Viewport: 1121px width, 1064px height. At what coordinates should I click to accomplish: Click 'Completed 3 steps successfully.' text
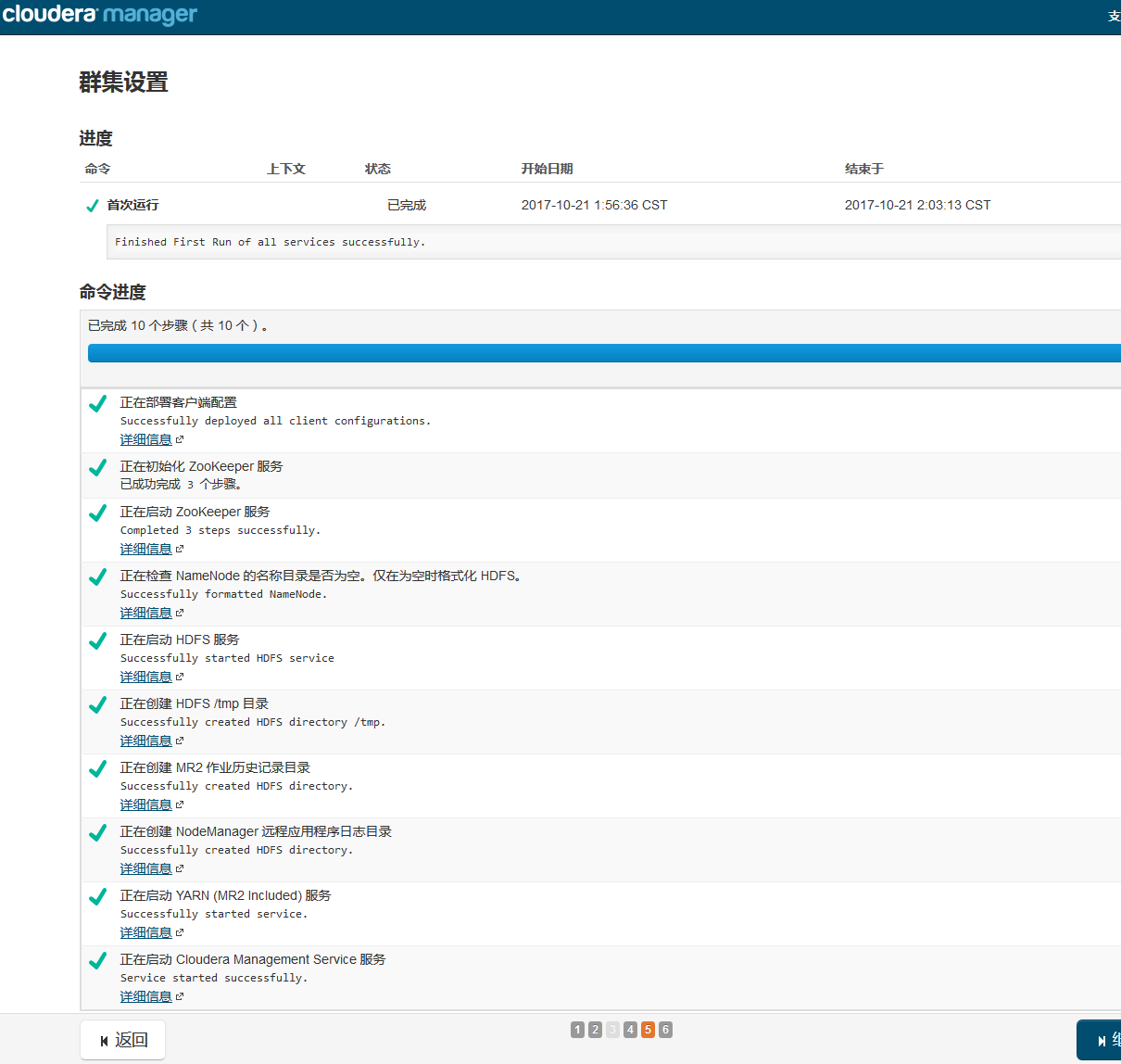coord(220,530)
